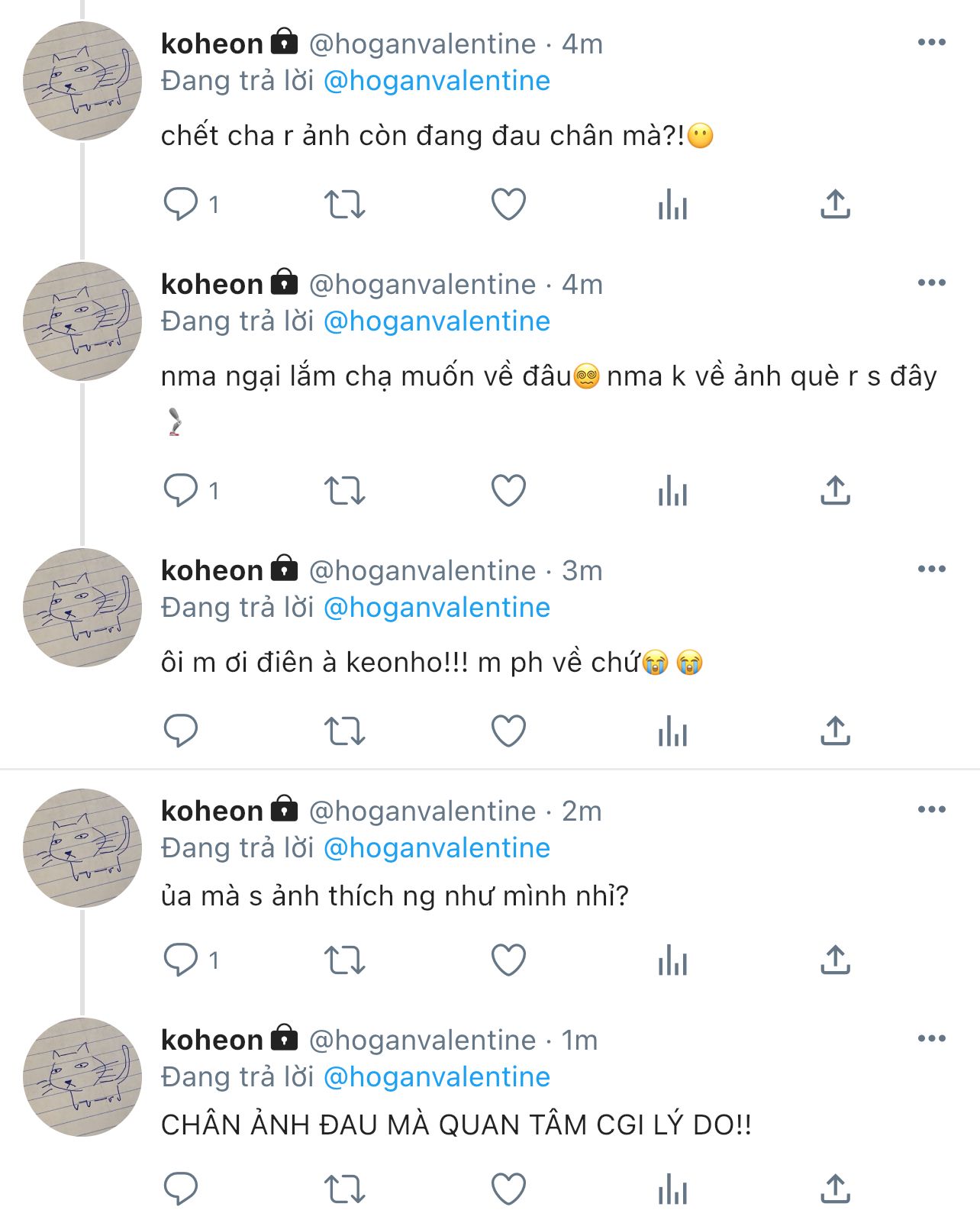
Task: Like the "chết cha r ảnh" tweet
Action: (x=508, y=204)
